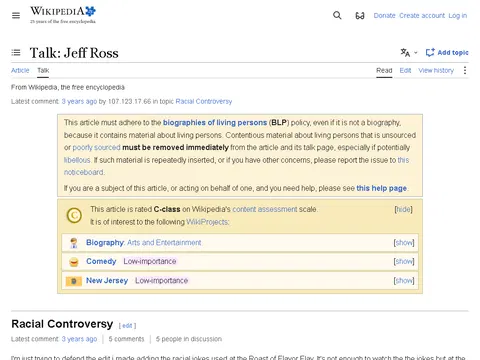Open the more options vertical dots

(x=465, y=70)
